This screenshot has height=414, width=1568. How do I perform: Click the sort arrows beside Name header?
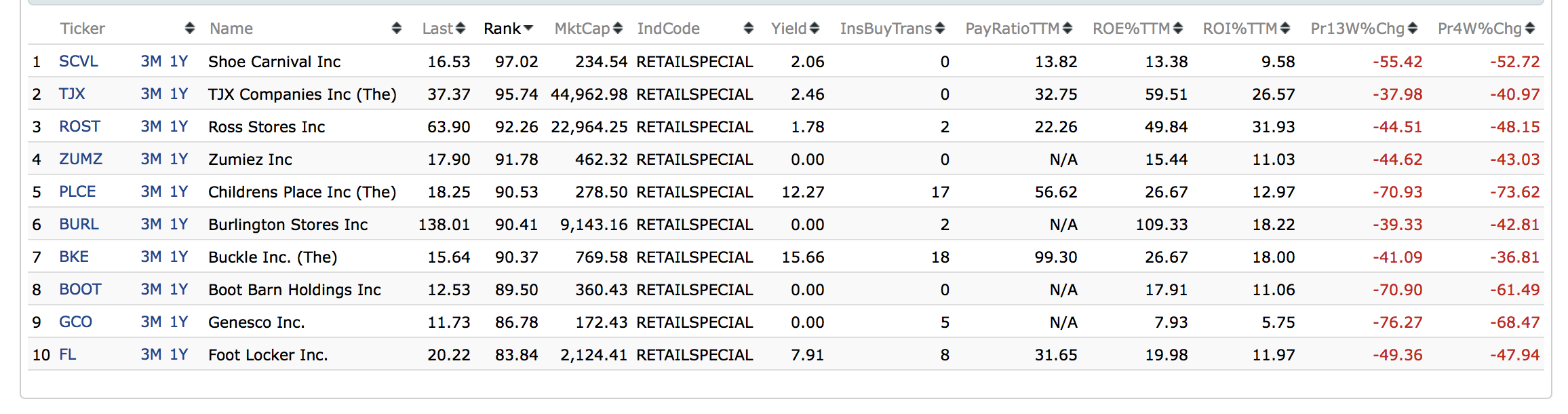[397, 29]
